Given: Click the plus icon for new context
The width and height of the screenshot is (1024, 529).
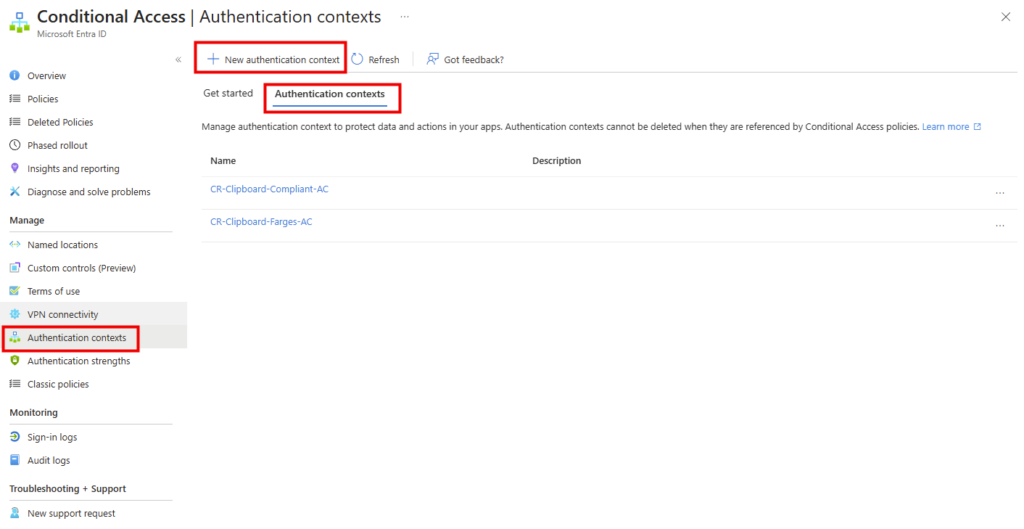Looking at the screenshot, I should click(x=213, y=59).
